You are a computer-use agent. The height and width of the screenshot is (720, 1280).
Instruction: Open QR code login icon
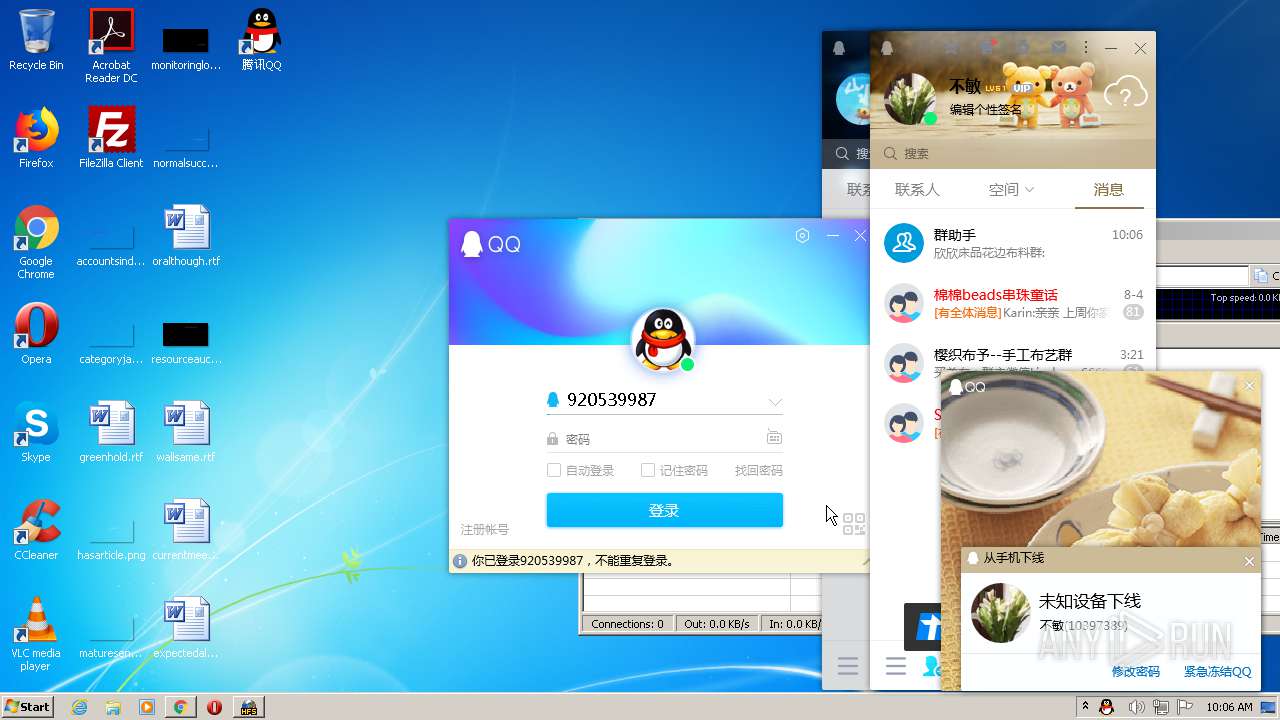854,524
